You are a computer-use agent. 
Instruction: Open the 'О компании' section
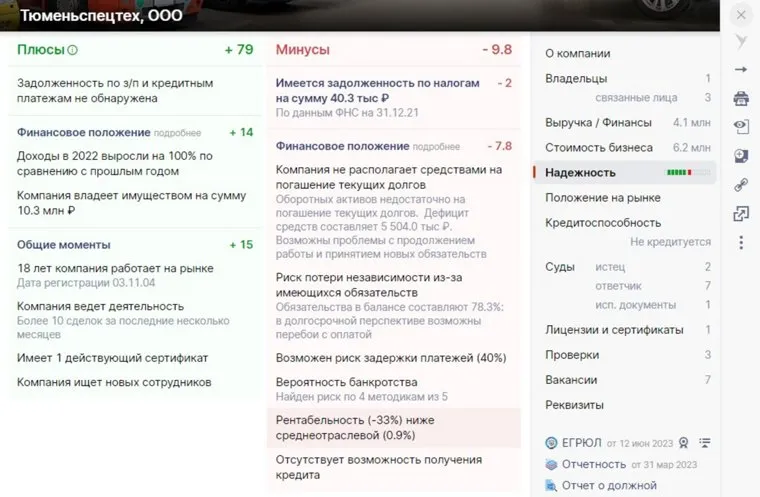pos(577,53)
